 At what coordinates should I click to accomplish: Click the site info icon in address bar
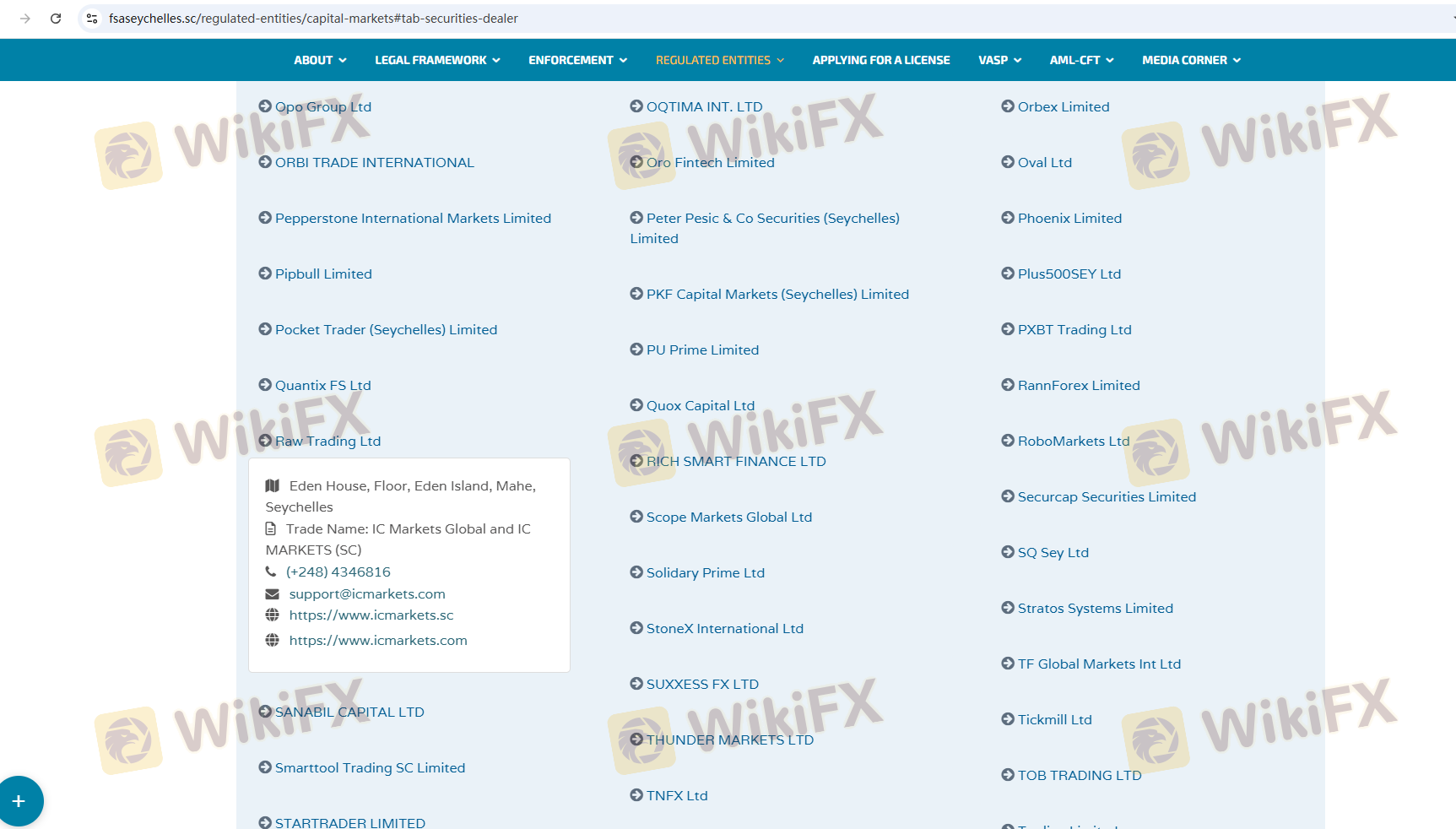point(92,19)
